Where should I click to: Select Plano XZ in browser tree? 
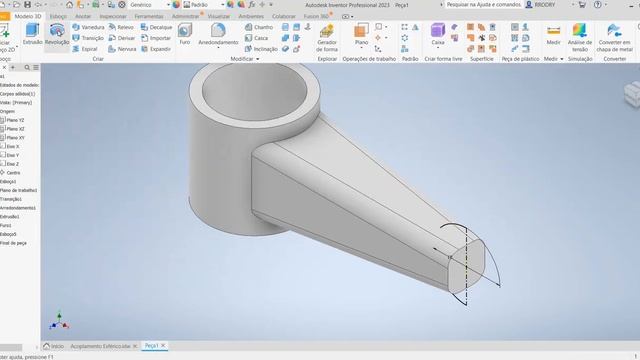pos(13,129)
